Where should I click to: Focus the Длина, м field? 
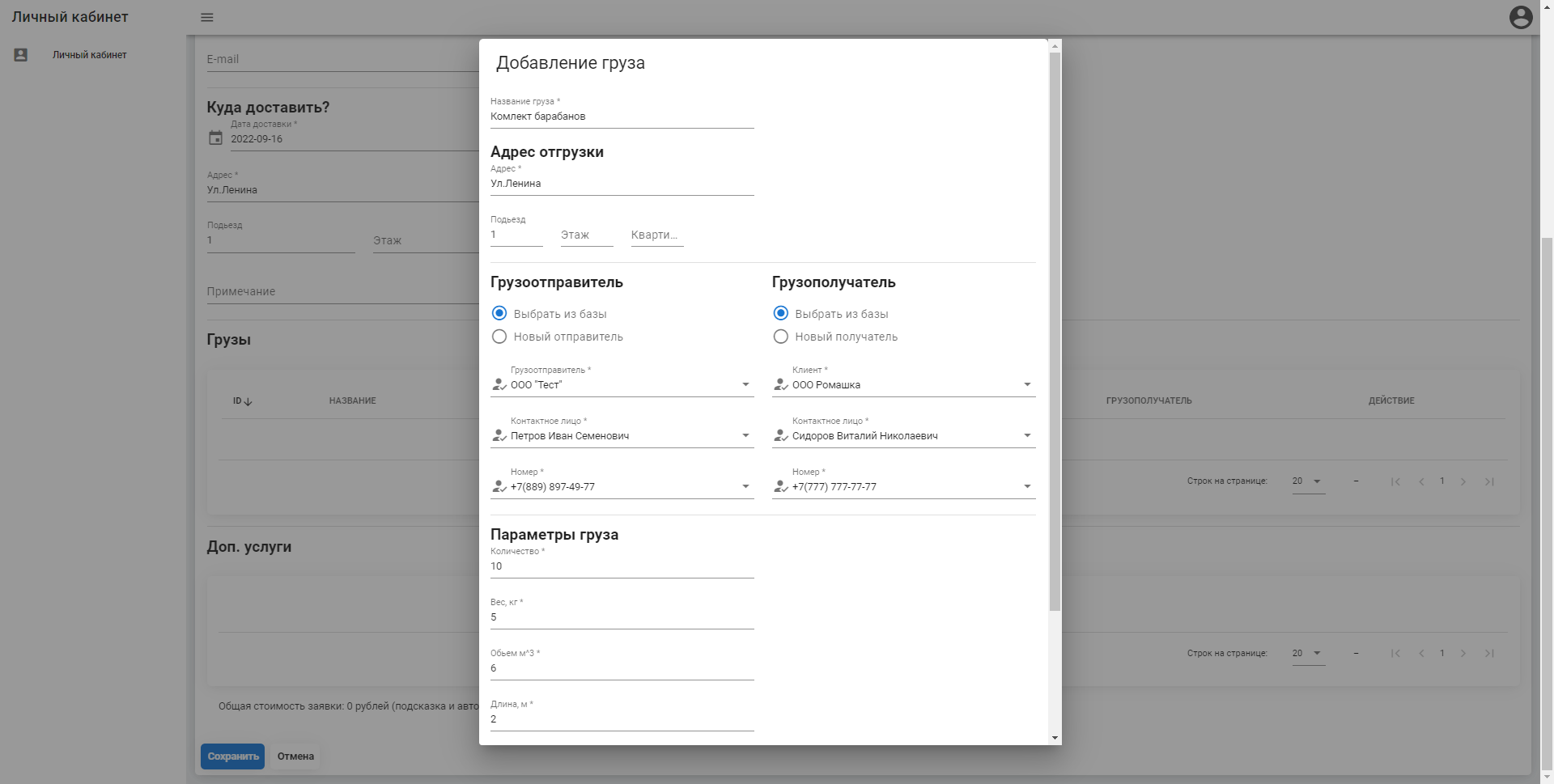click(622, 719)
